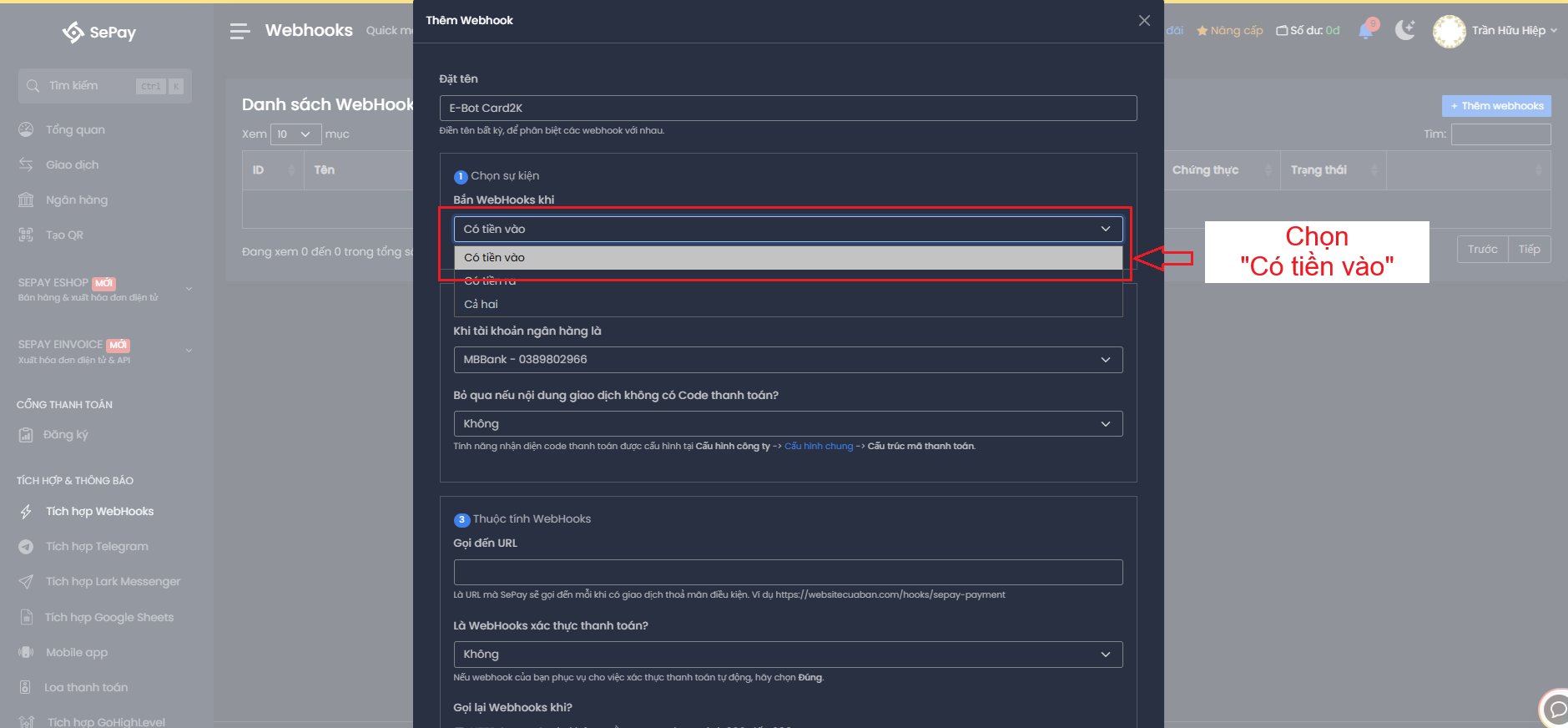
Task: Go to Tổng quan in sidebar
Action: click(x=75, y=129)
